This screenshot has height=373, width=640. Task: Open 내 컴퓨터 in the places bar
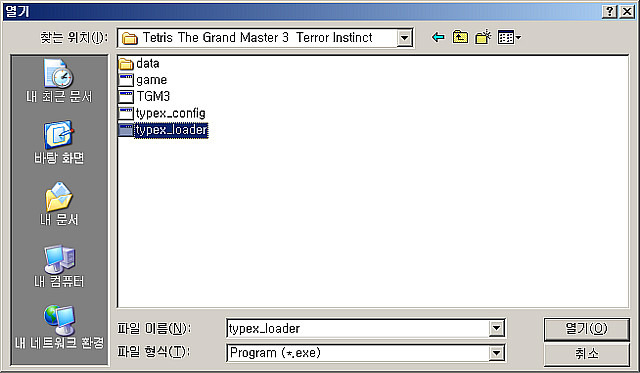click(x=59, y=266)
